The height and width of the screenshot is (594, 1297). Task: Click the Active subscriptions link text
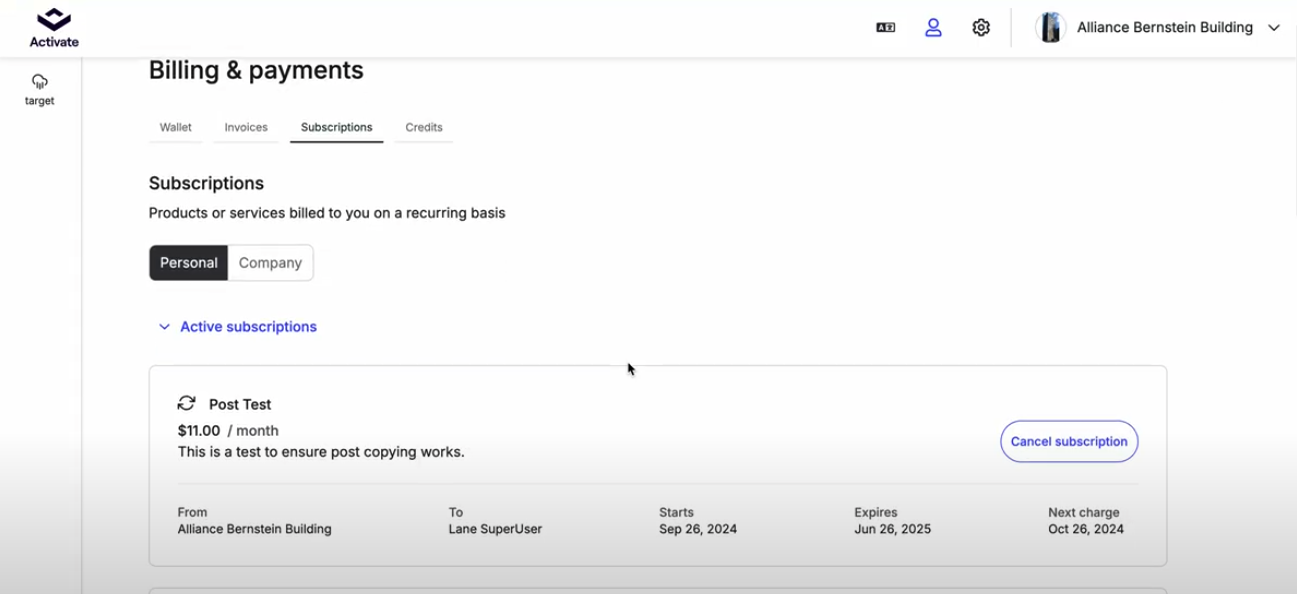pos(248,327)
